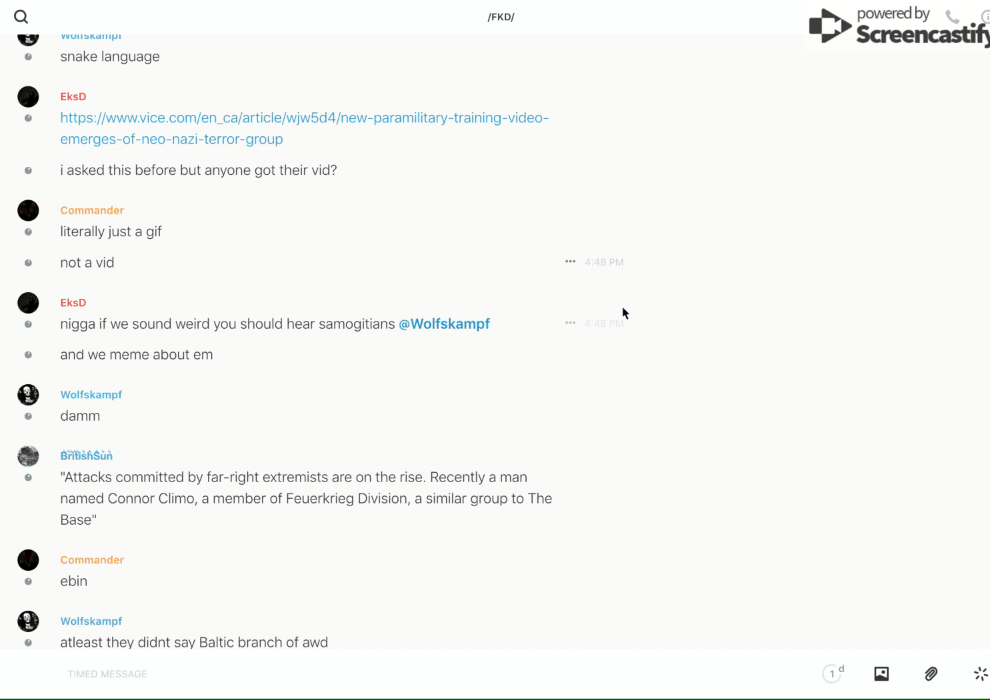Image resolution: width=990 pixels, height=700 pixels.
Task: Click Commander's avatar above "ebin"
Action: (x=28, y=560)
